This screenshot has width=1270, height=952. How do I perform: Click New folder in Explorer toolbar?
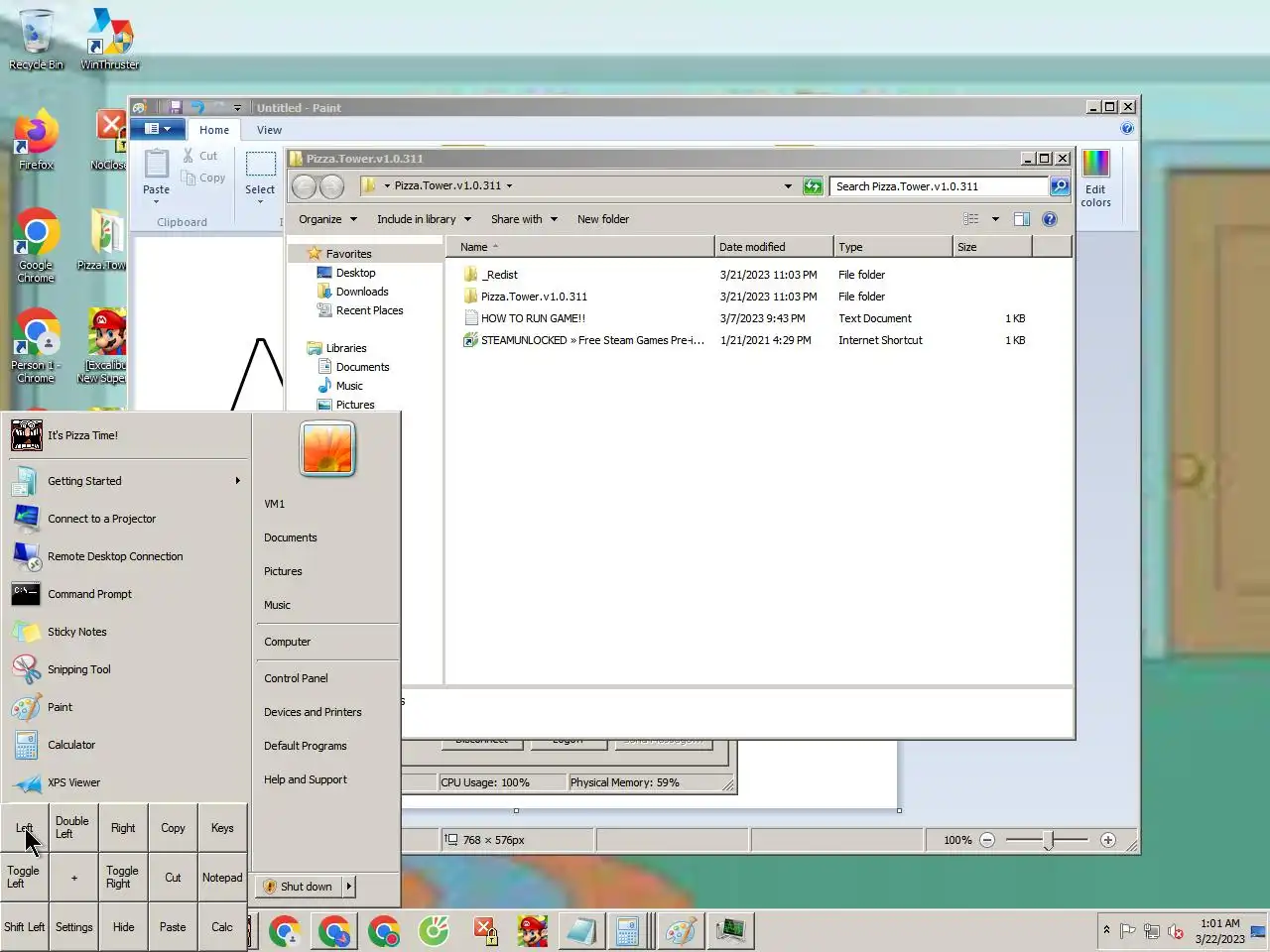click(x=603, y=219)
